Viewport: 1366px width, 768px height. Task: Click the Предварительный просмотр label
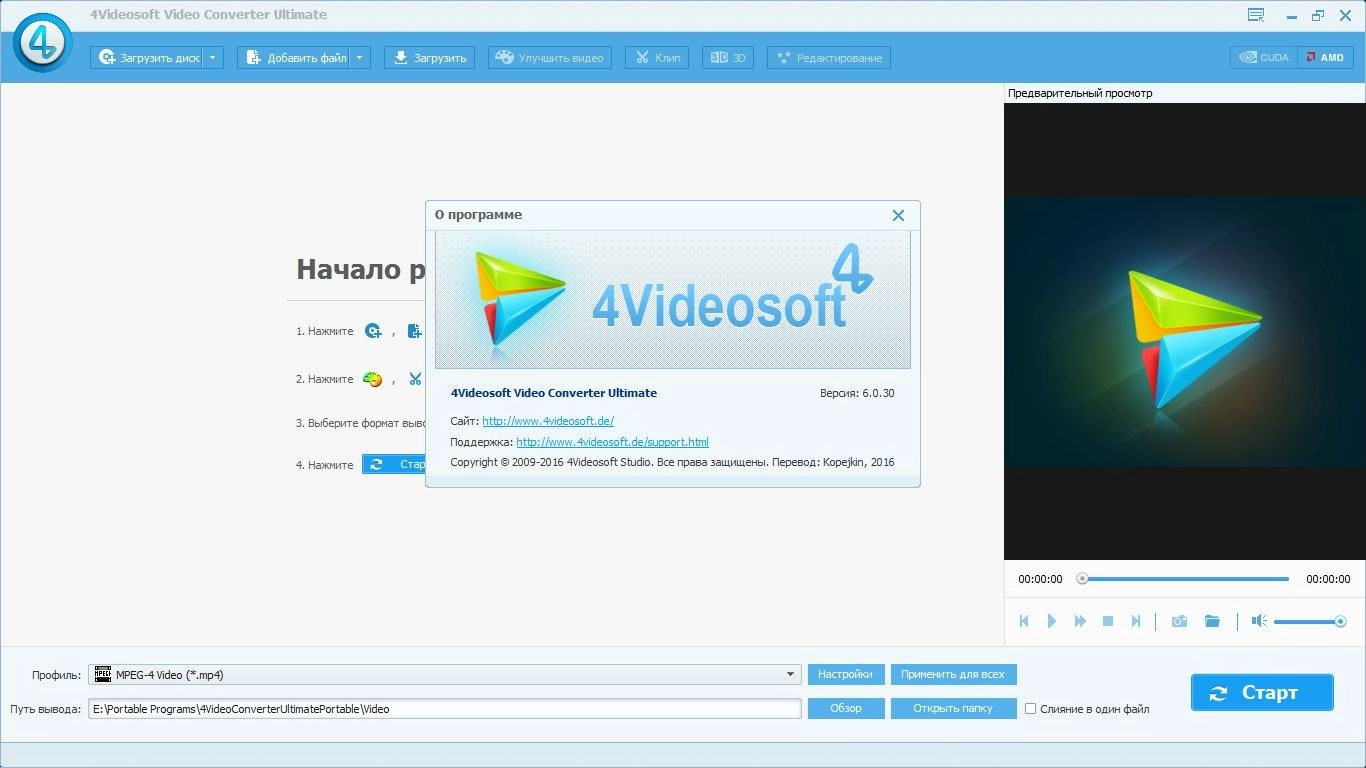(x=1080, y=93)
